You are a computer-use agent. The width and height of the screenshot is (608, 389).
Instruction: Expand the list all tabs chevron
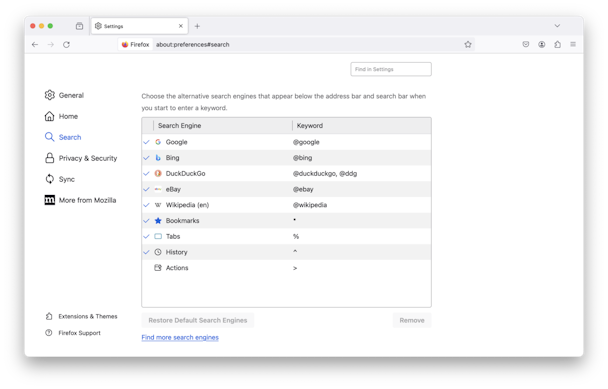pos(557,26)
